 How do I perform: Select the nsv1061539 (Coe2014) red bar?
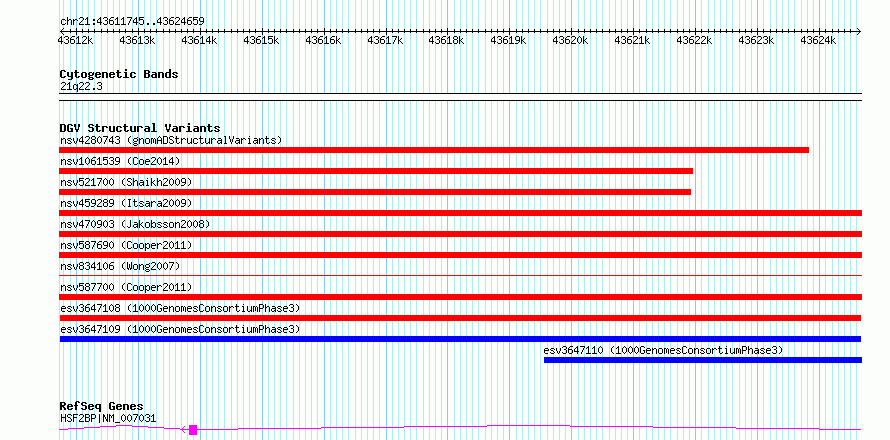click(376, 171)
